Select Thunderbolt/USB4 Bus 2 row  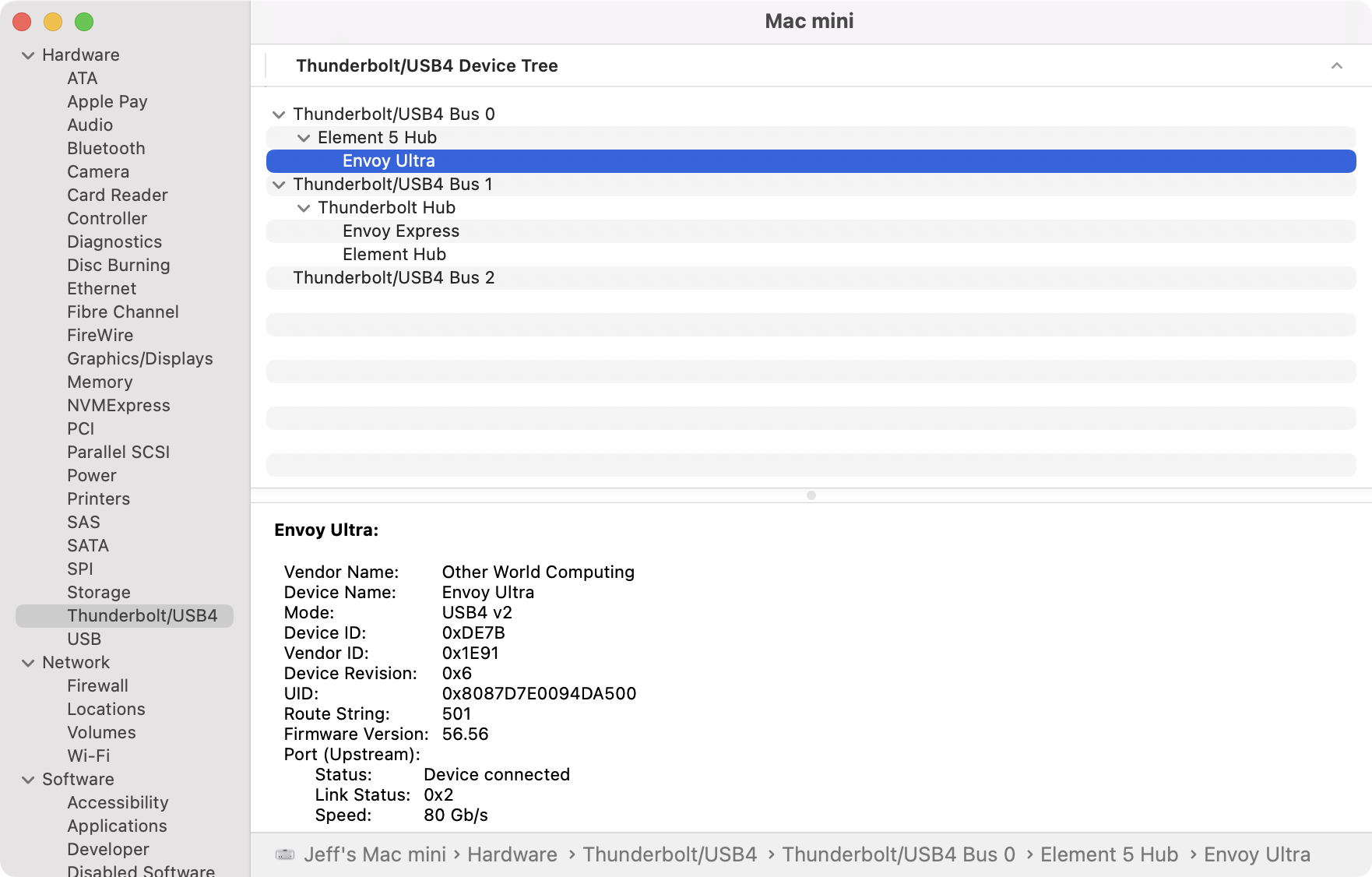click(393, 278)
